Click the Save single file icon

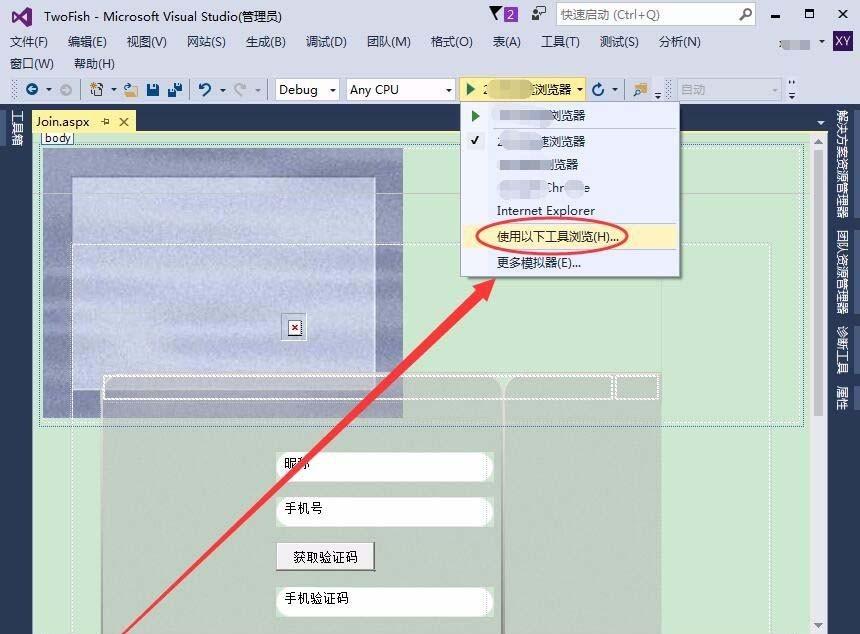pos(152,89)
